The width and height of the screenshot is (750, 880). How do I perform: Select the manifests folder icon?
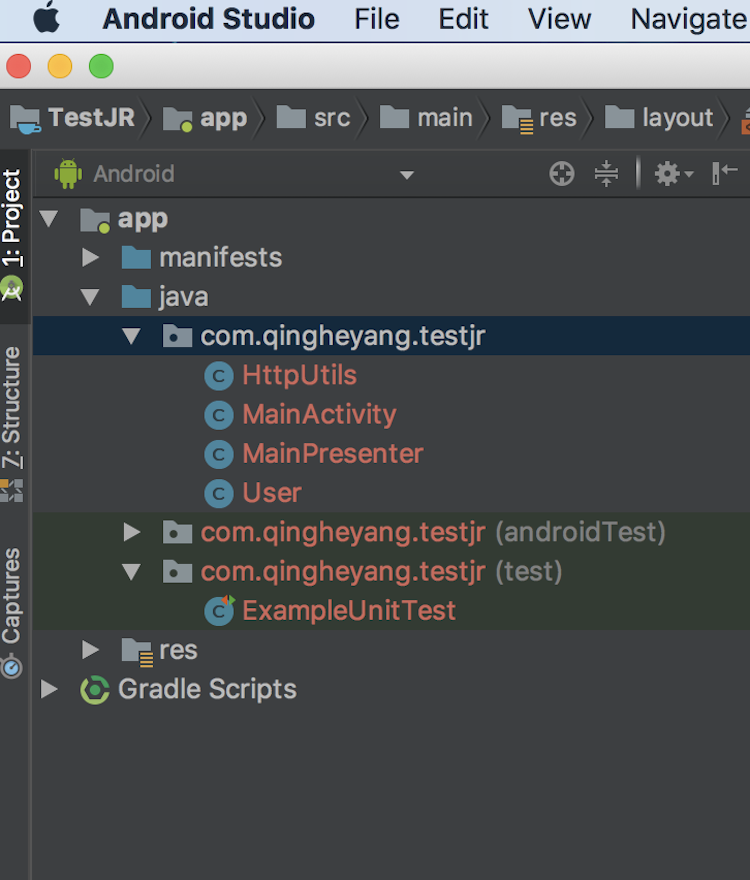pyautogui.click(x=136, y=258)
